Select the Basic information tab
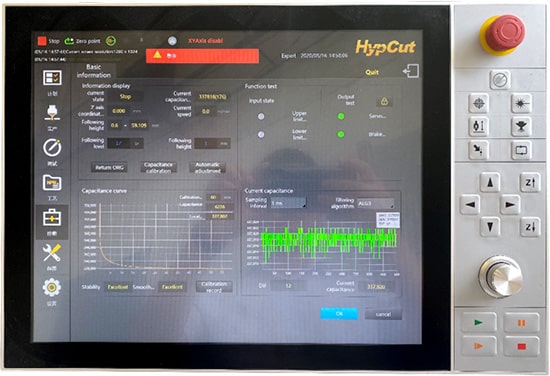 coord(94,71)
